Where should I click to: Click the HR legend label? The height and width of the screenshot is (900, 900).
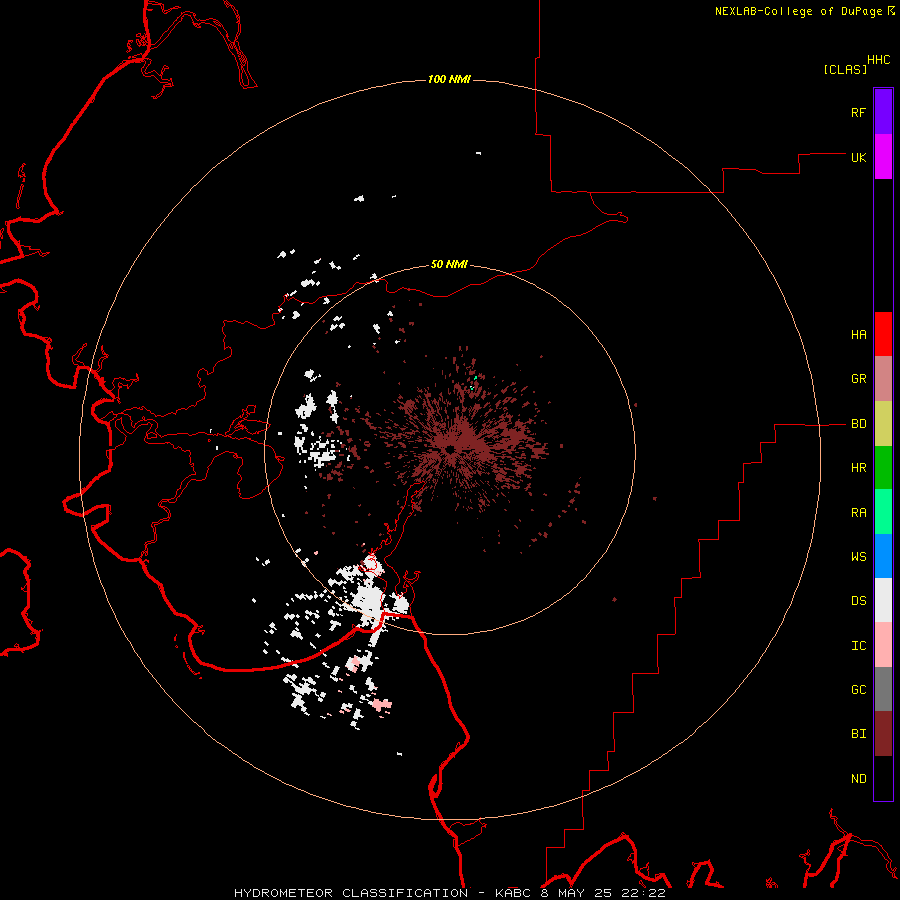click(x=858, y=468)
